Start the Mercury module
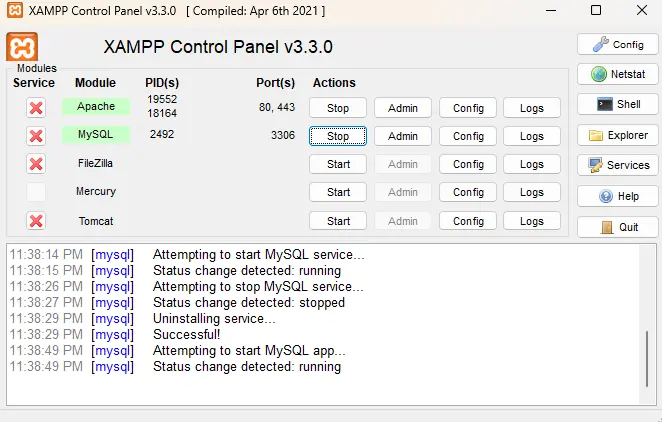The height and width of the screenshot is (422, 662). [x=338, y=192]
